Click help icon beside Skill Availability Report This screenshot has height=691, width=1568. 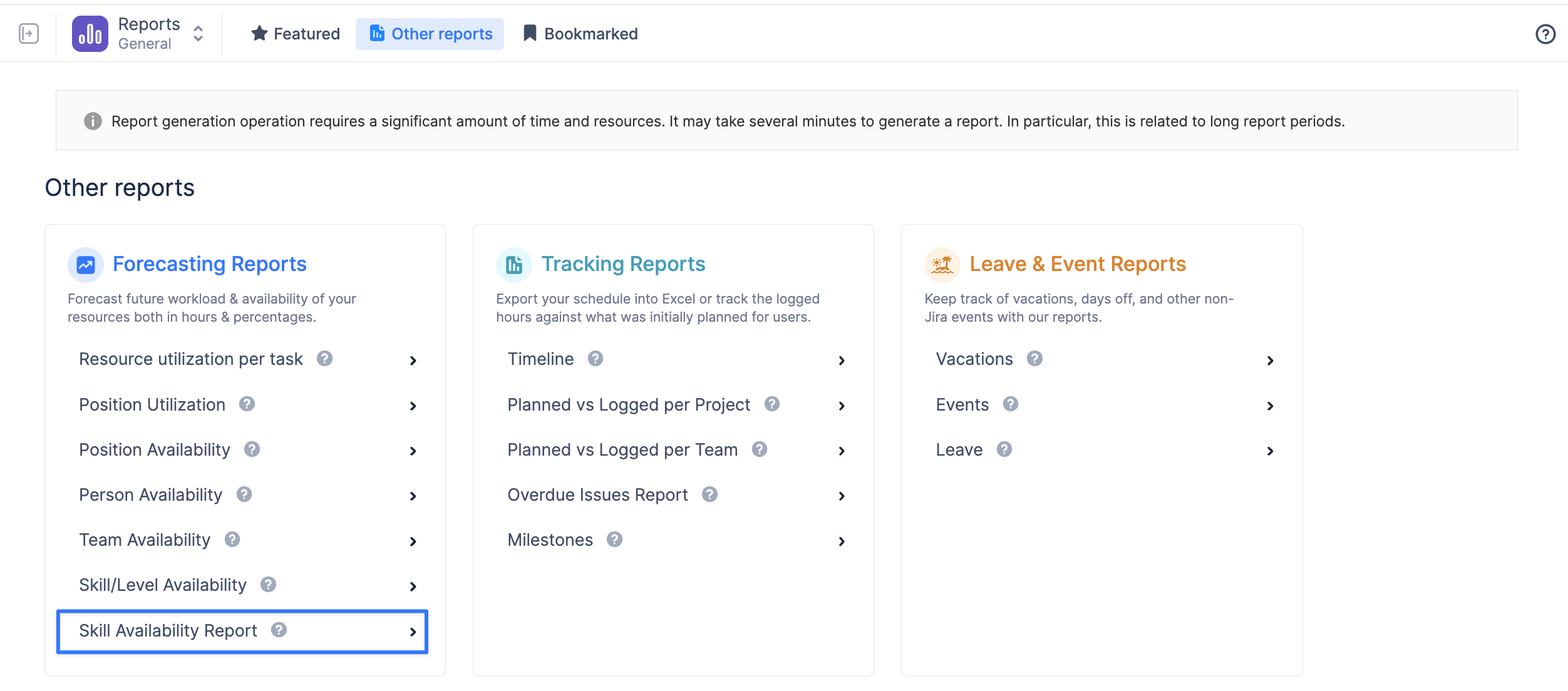click(x=279, y=630)
